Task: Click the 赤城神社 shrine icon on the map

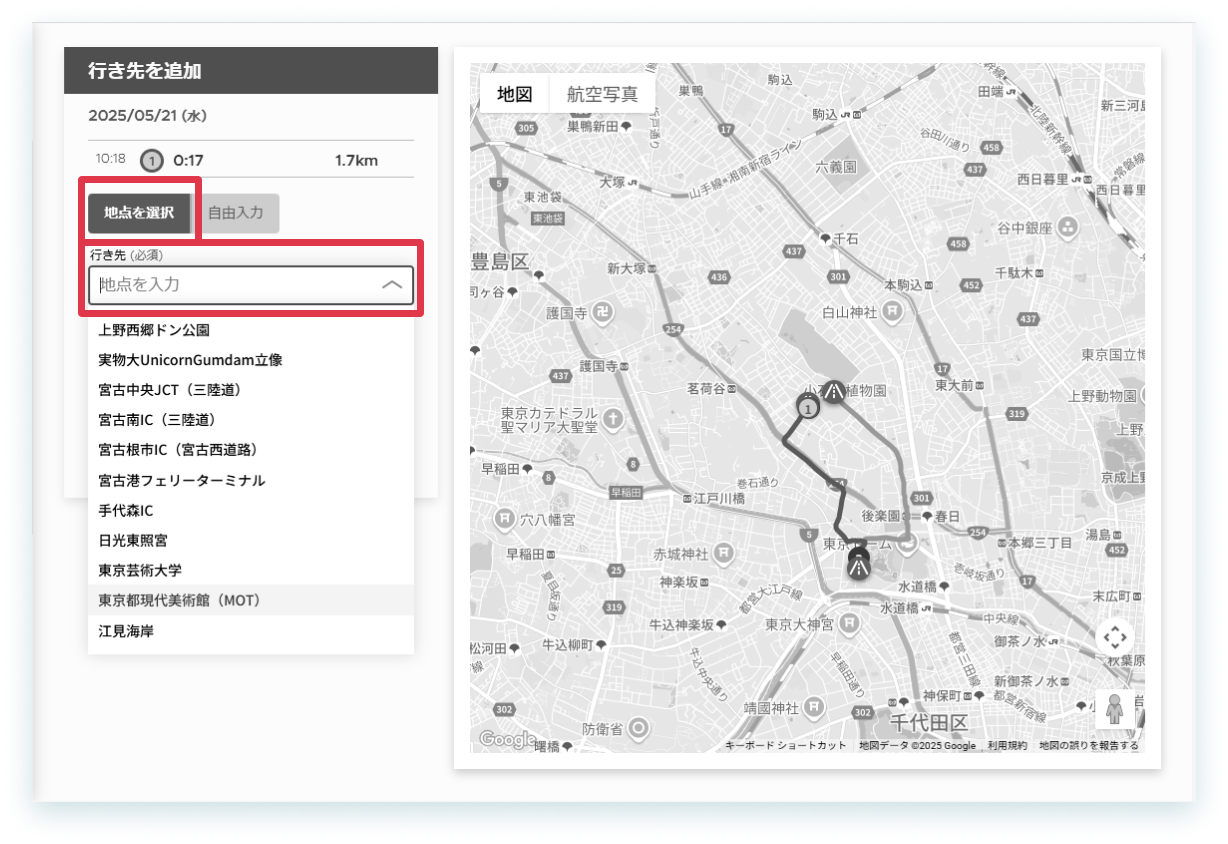Action: pos(725,552)
